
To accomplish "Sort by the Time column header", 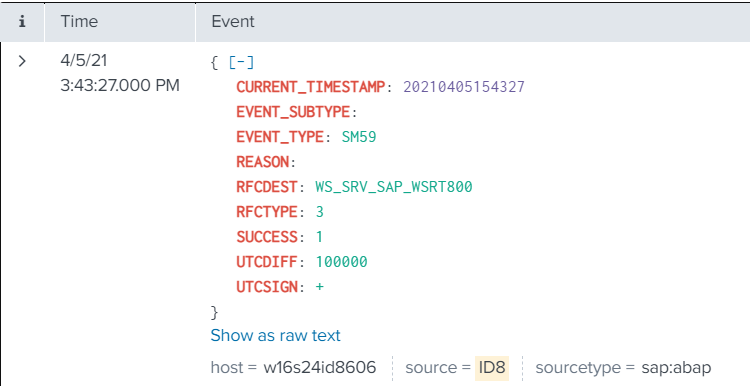I will (x=79, y=22).
